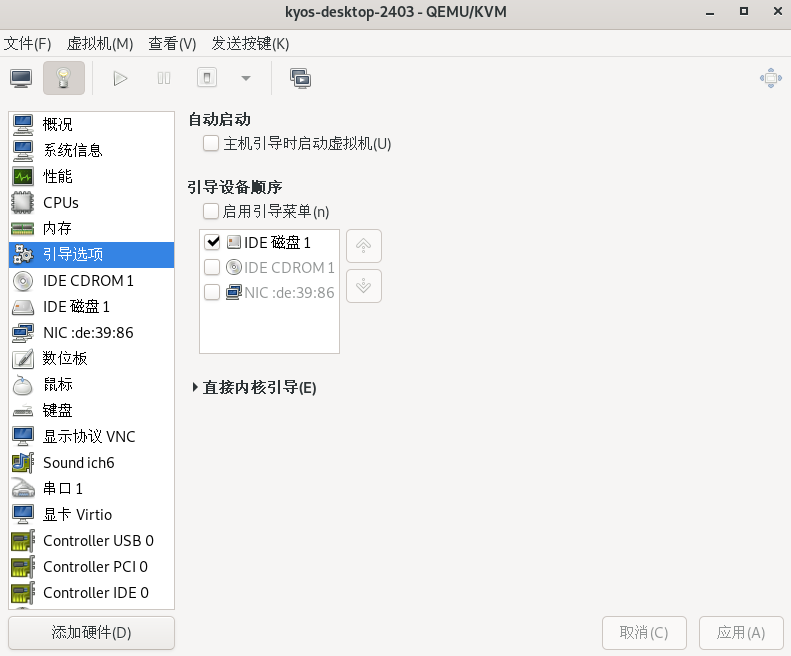Open 发送按键(K) menu
Image resolution: width=791 pixels, height=656 pixels.
(250, 44)
